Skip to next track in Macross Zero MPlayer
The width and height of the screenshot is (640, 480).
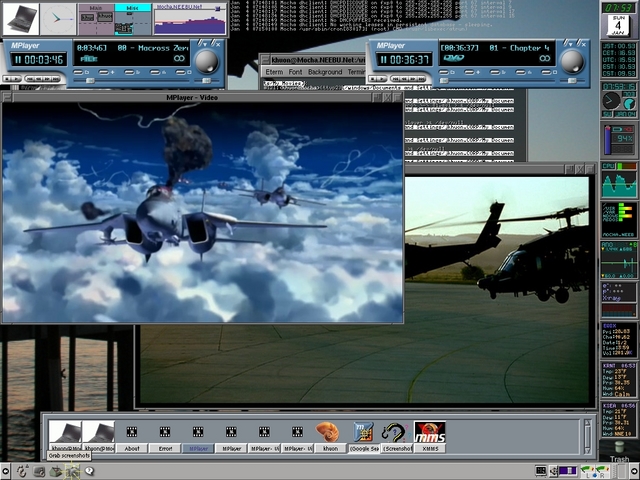pyautogui.click(x=56, y=78)
